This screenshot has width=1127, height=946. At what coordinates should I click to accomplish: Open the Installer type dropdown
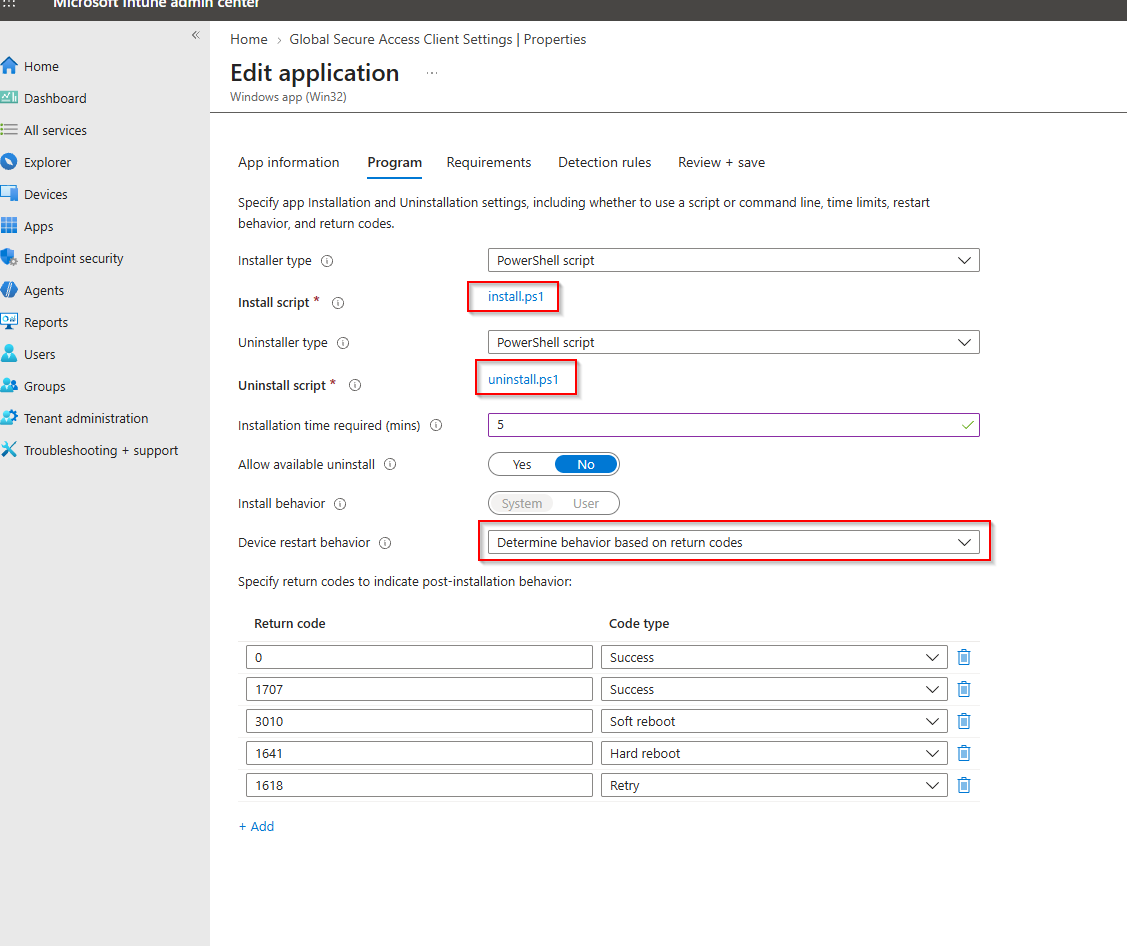point(733,260)
